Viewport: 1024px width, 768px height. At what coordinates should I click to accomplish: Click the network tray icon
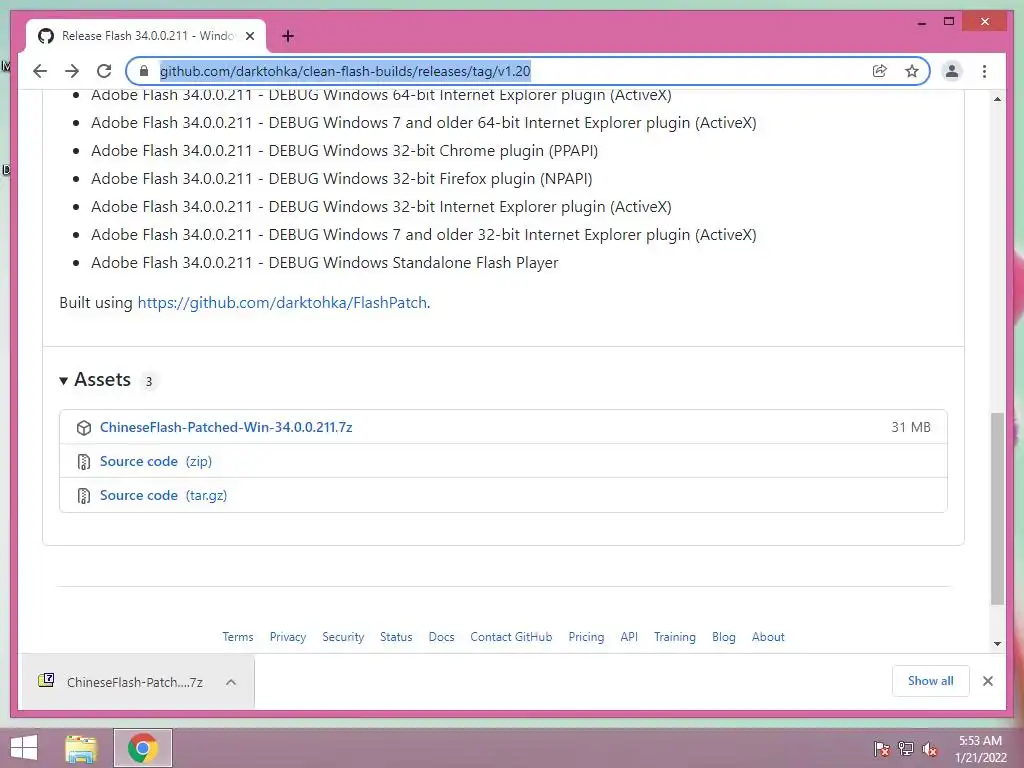coord(906,749)
